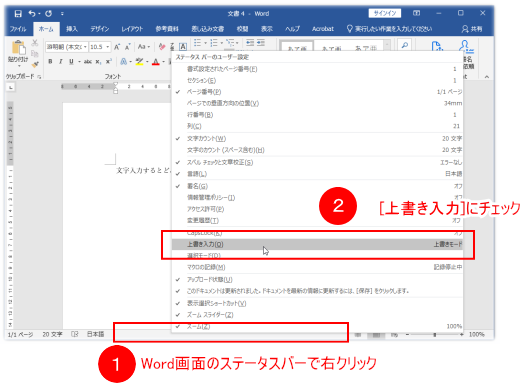Toggle ズーム スライダー(Z) menu entry
Viewport: 523px width, 383px height.
point(317,315)
